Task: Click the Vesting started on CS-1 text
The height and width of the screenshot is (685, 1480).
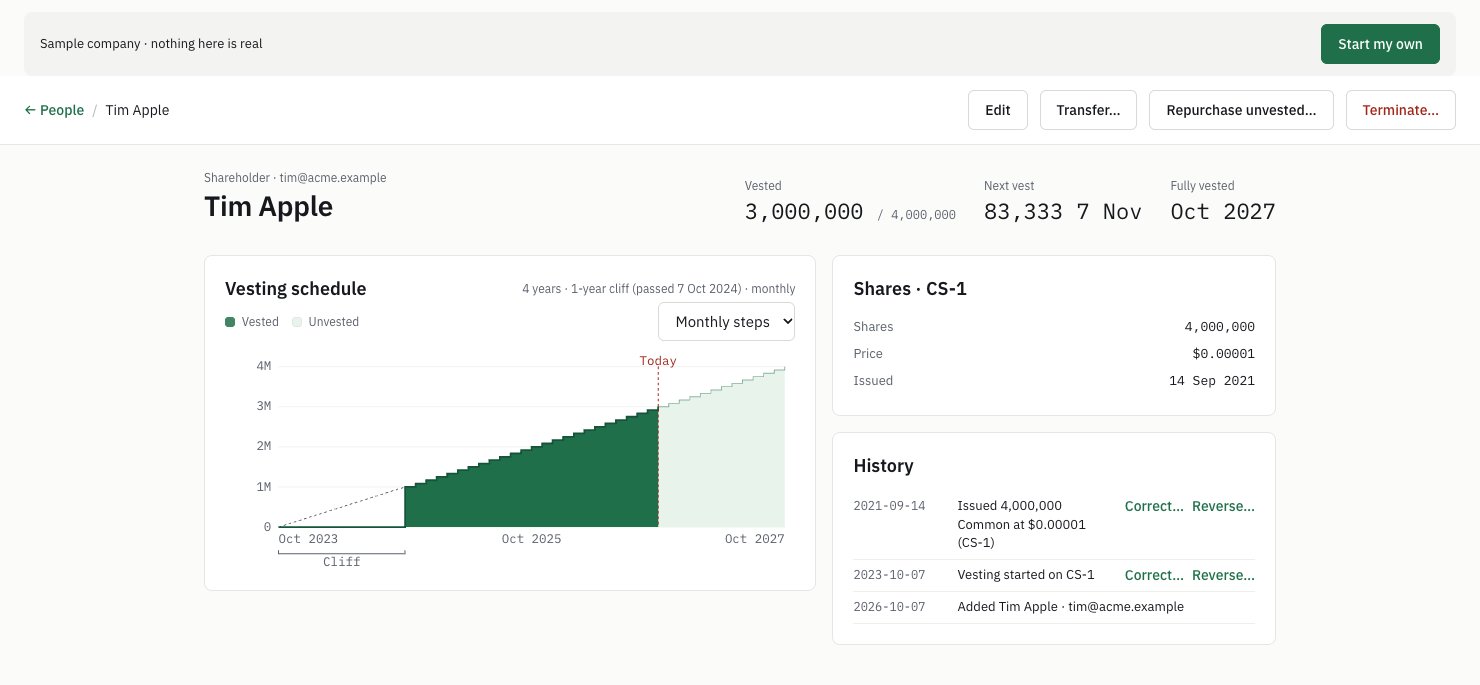Action: click(1026, 575)
